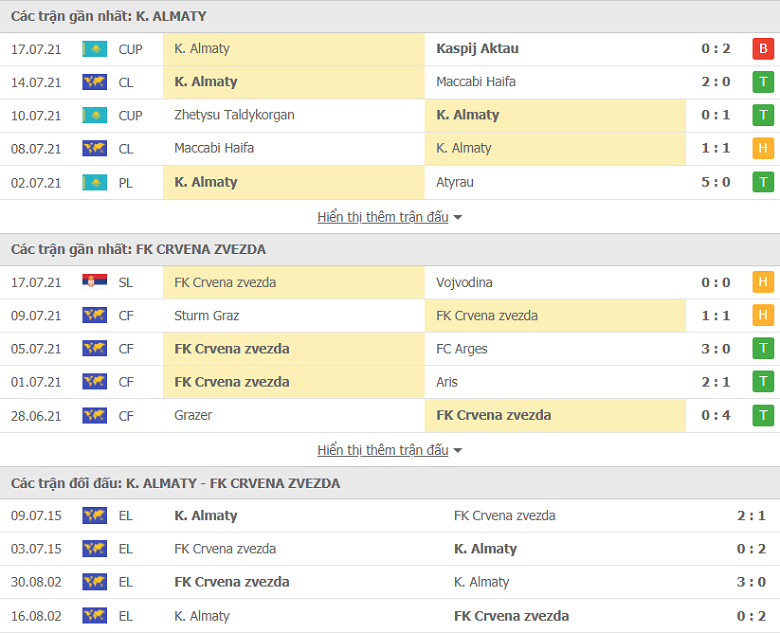Expand more matches under K. Almaty section
Screen dimensions: 780x633
coord(390,217)
